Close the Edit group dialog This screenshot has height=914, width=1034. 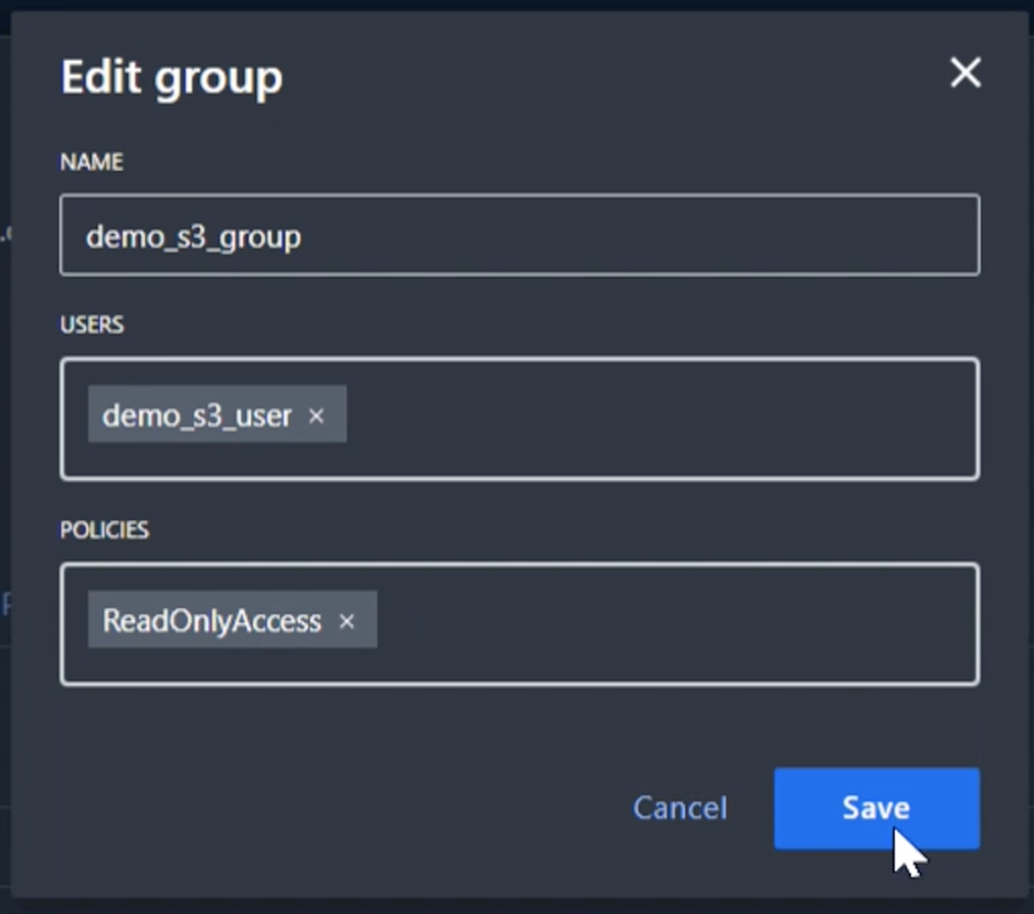[x=965, y=73]
